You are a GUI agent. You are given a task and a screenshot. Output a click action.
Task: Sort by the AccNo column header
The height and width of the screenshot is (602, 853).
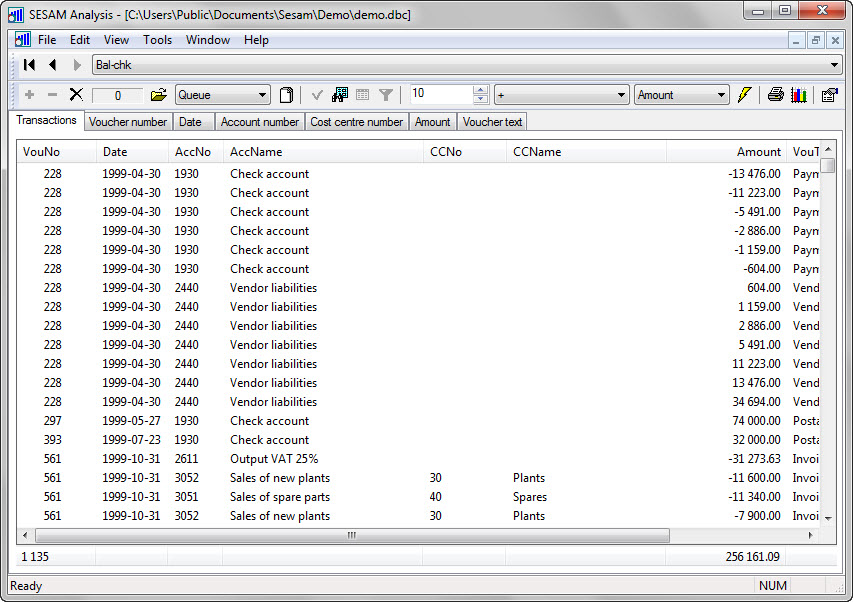pyautogui.click(x=196, y=152)
